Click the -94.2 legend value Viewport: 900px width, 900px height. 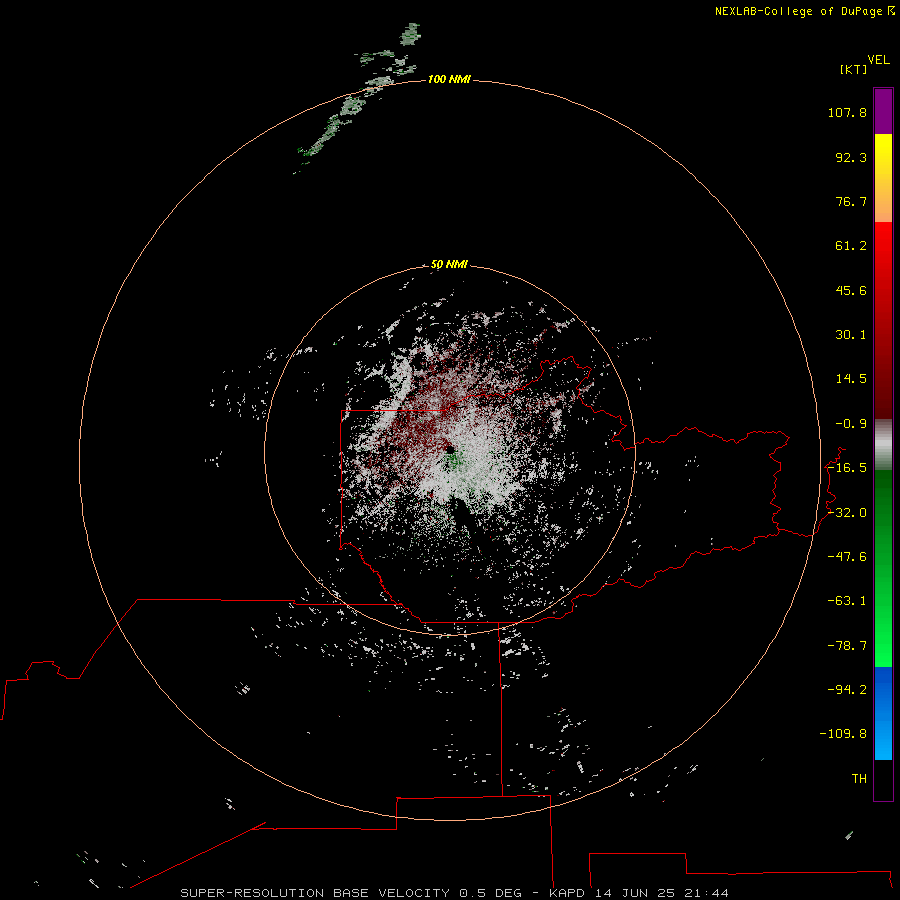point(847,690)
